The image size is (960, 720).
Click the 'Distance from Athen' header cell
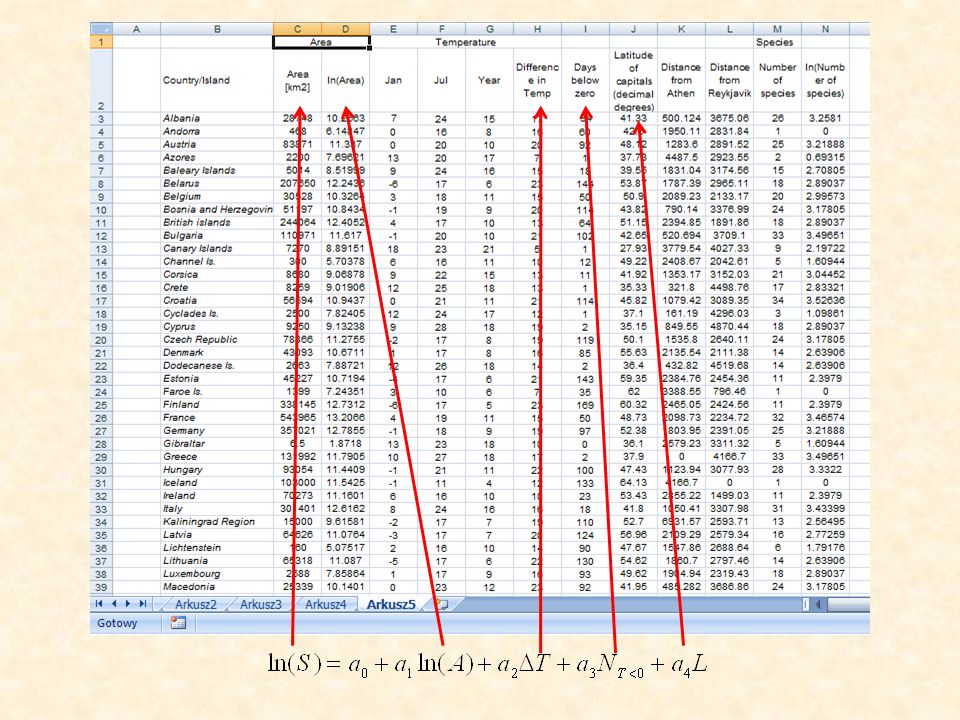pyautogui.click(x=681, y=80)
